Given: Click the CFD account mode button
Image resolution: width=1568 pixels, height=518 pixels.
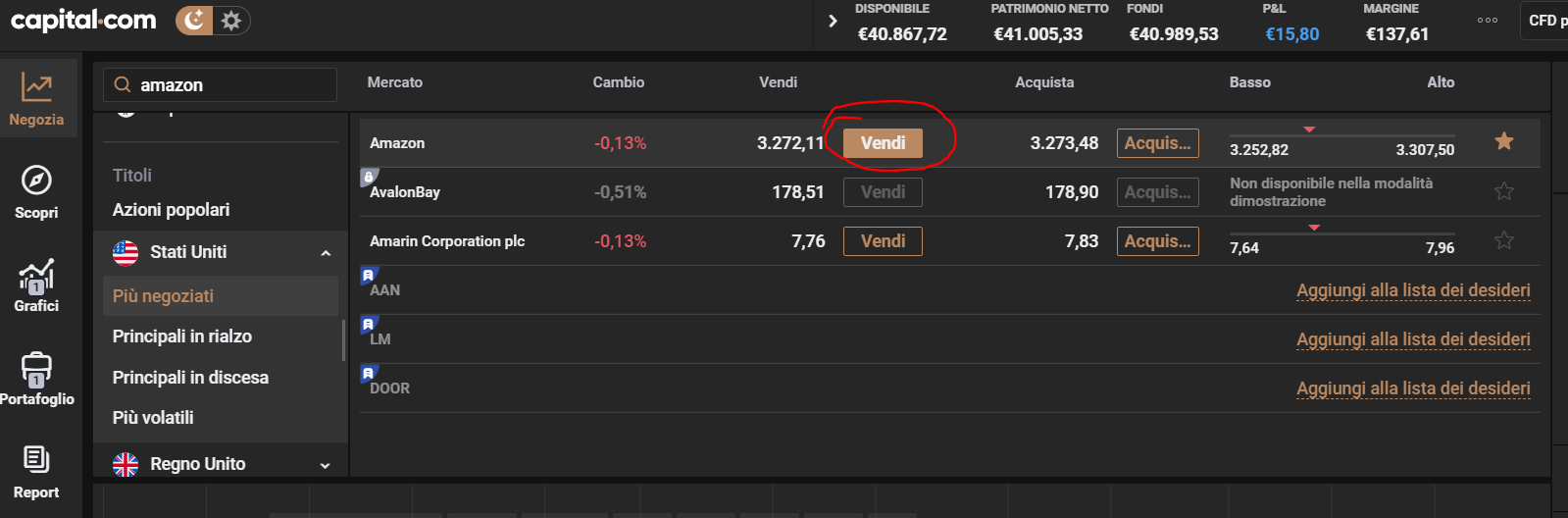Looking at the screenshot, I should [1543, 21].
